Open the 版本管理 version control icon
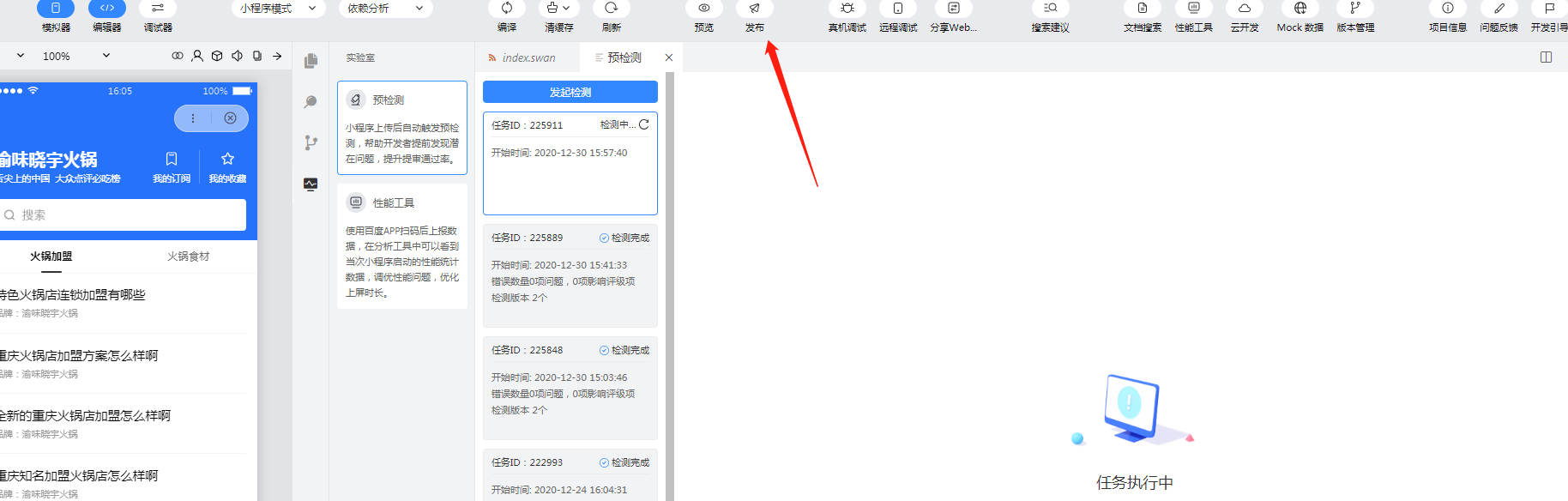 click(1355, 9)
